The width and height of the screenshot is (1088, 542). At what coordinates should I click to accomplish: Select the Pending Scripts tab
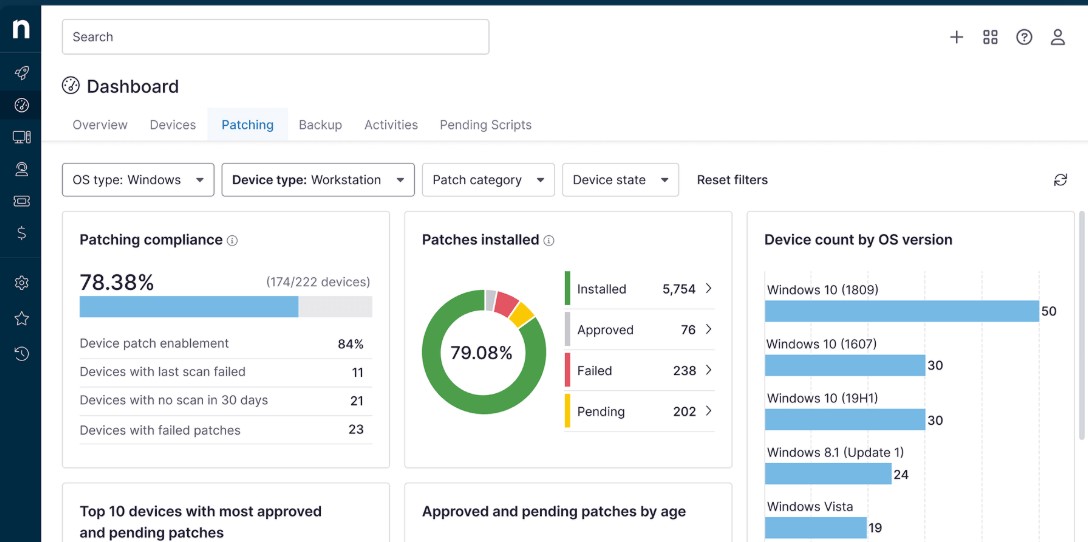coord(485,125)
